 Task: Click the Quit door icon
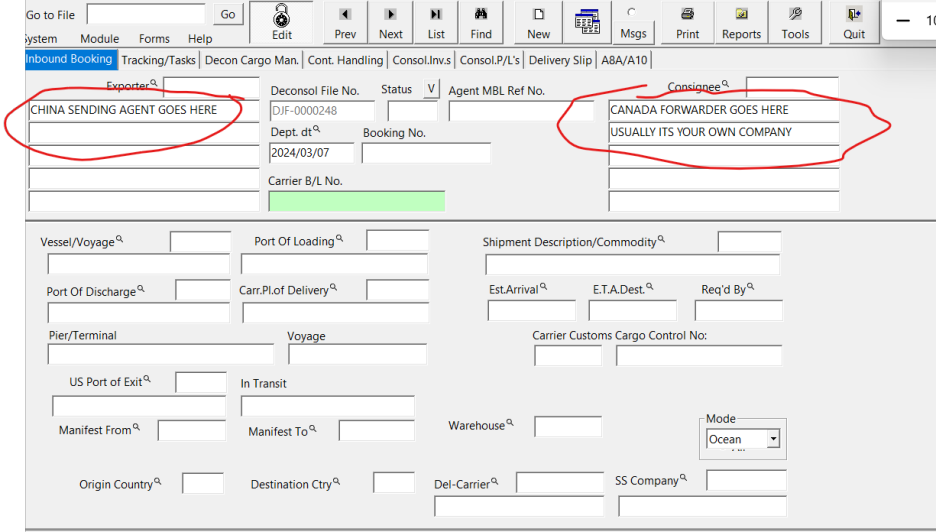coord(854,14)
